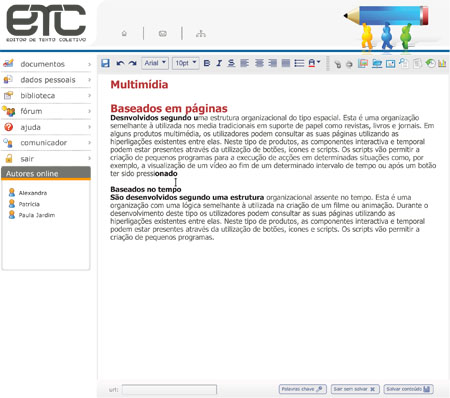Click the biblioteca folder icon
The image size is (450, 398).
click(x=8, y=95)
